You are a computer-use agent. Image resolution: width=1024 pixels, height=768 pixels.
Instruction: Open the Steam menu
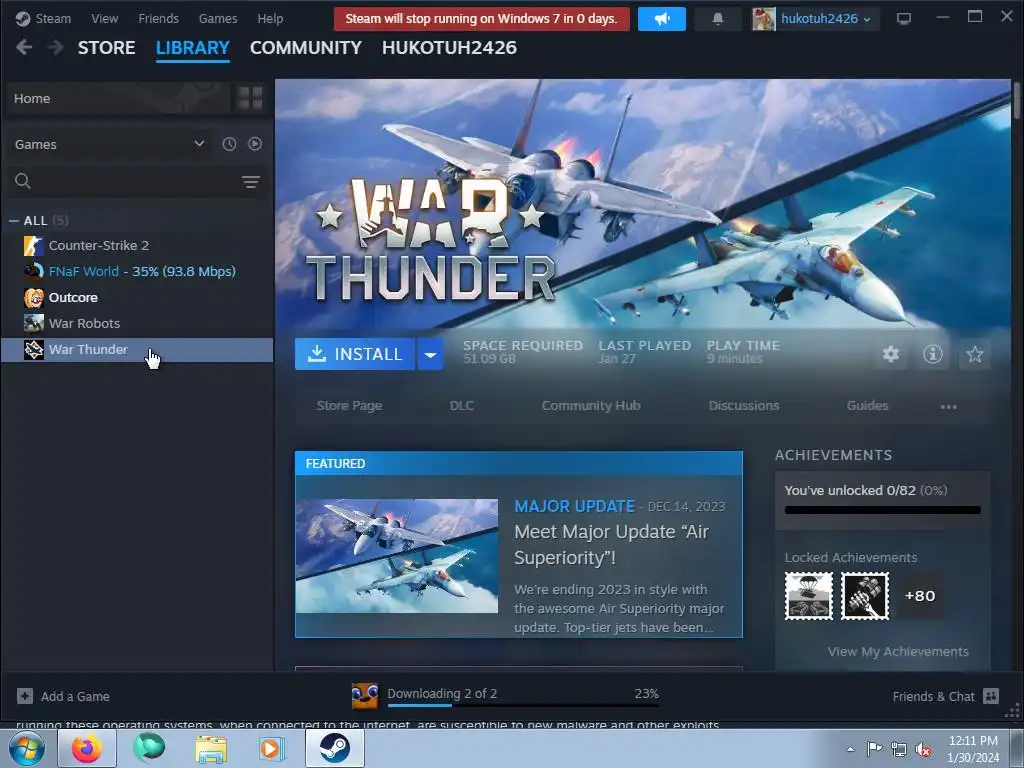43,18
